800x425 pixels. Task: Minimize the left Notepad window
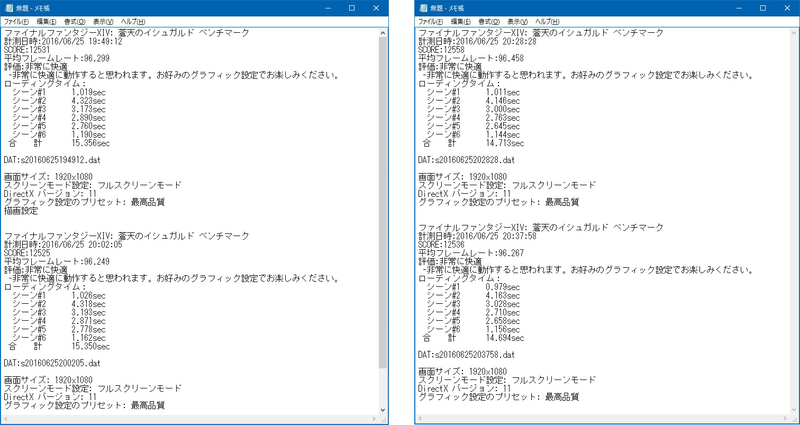pyautogui.click(x=328, y=8)
